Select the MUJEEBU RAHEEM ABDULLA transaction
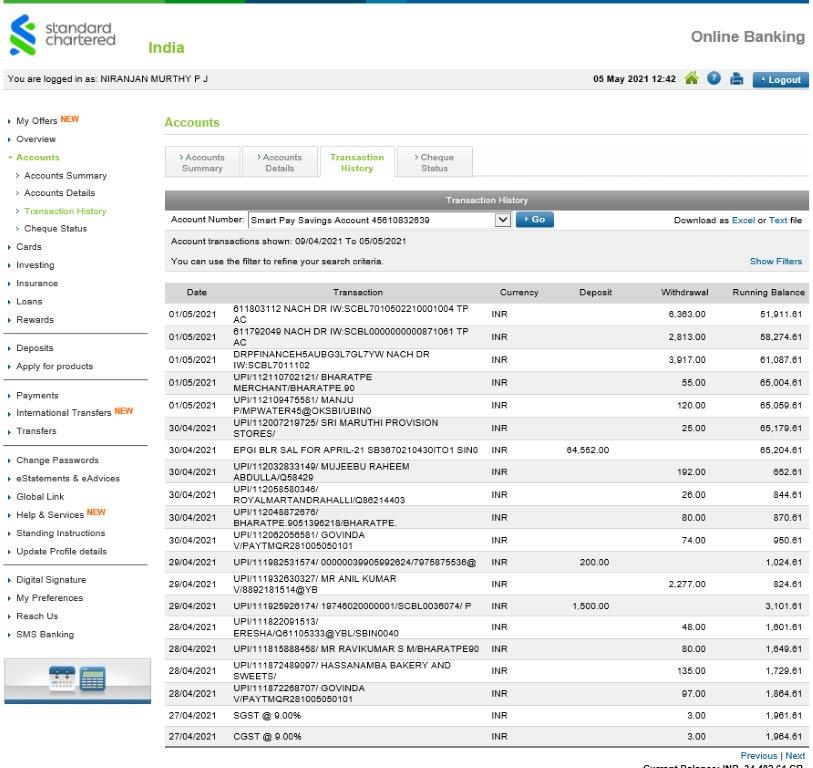 486,472
